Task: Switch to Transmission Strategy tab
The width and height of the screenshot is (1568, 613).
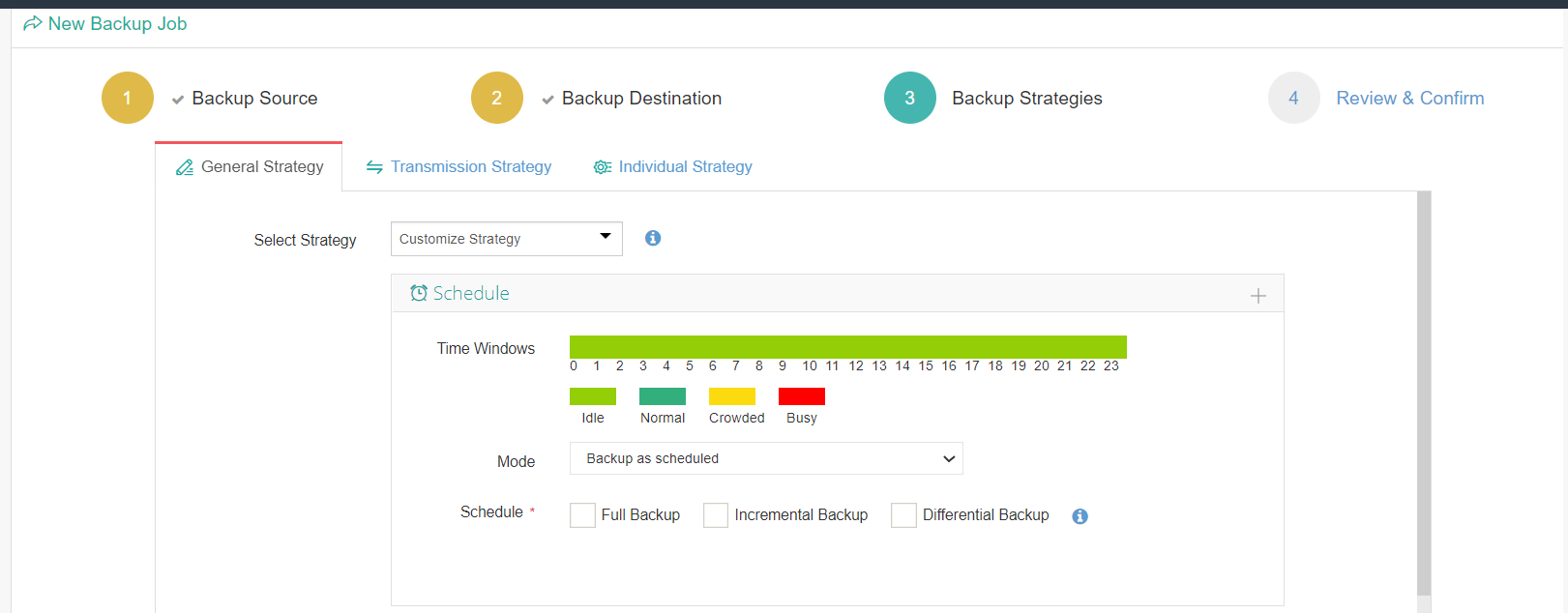Action: 459,166
